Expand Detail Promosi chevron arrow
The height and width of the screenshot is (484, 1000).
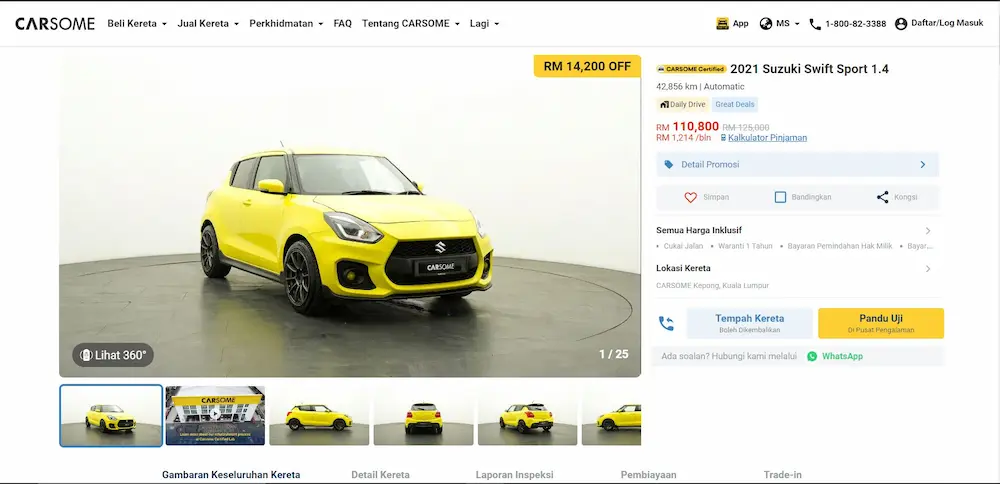click(x=923, y=165)
